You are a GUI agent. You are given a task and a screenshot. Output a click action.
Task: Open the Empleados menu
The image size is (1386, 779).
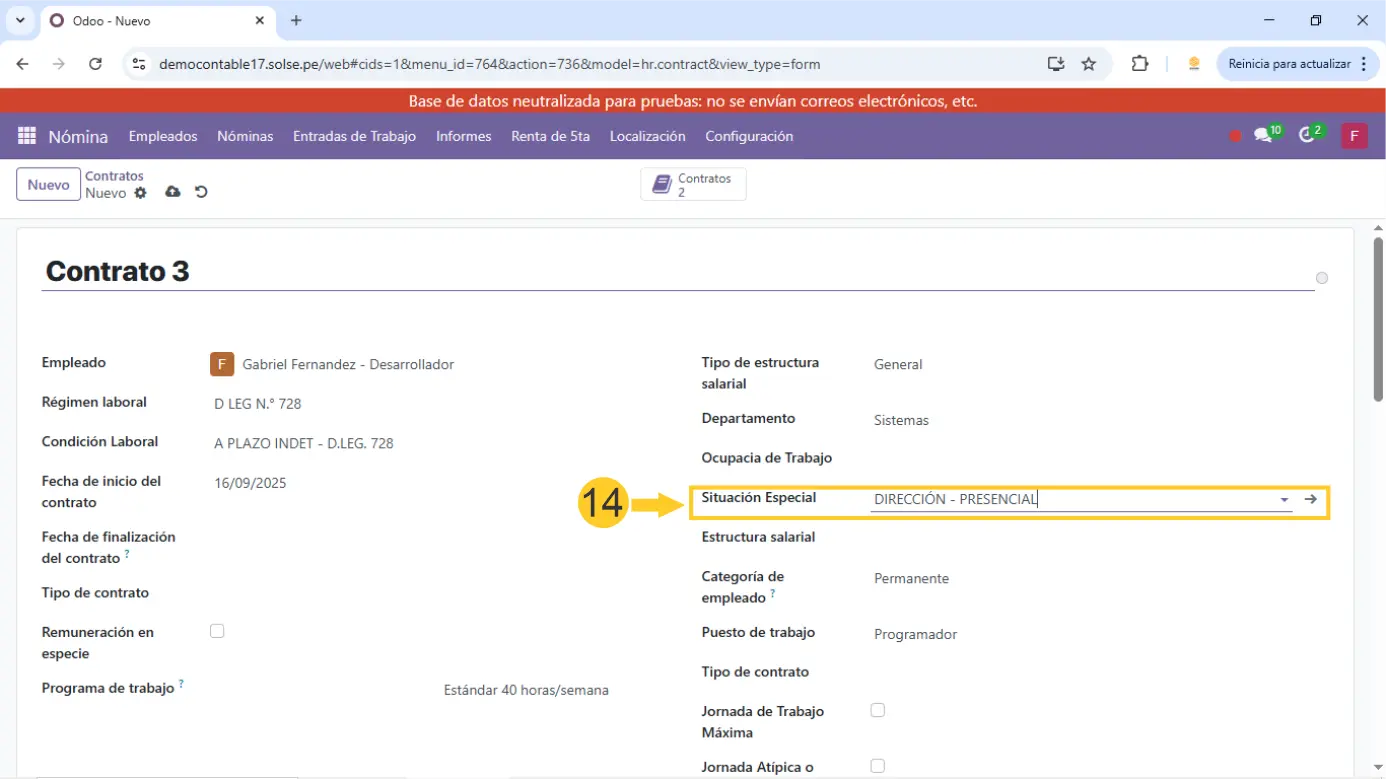pos(163,136)
